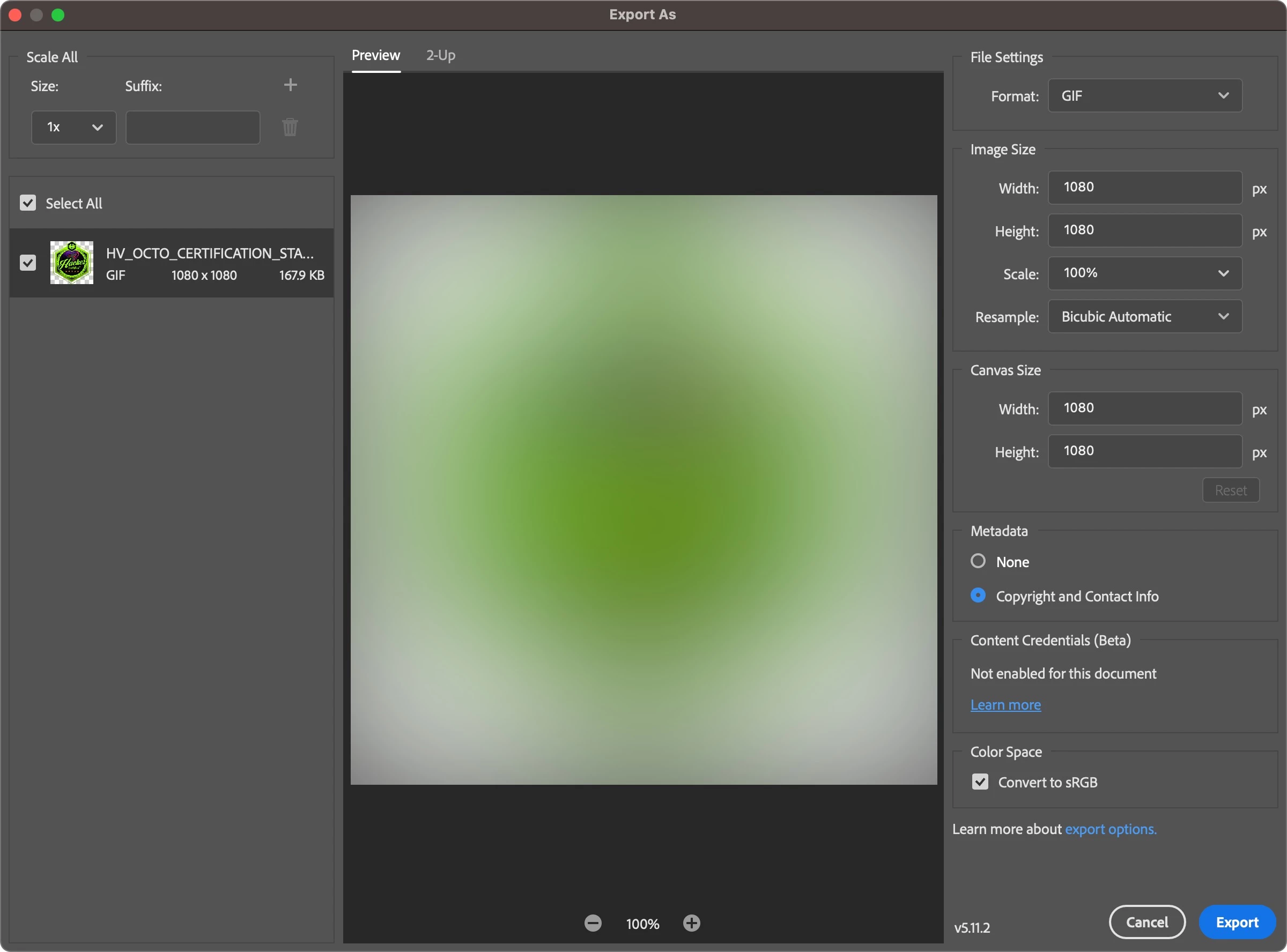Click the trash icon to delete scale
The height and width of the screenshot is (952, 1287).
(x=290, y=127)
